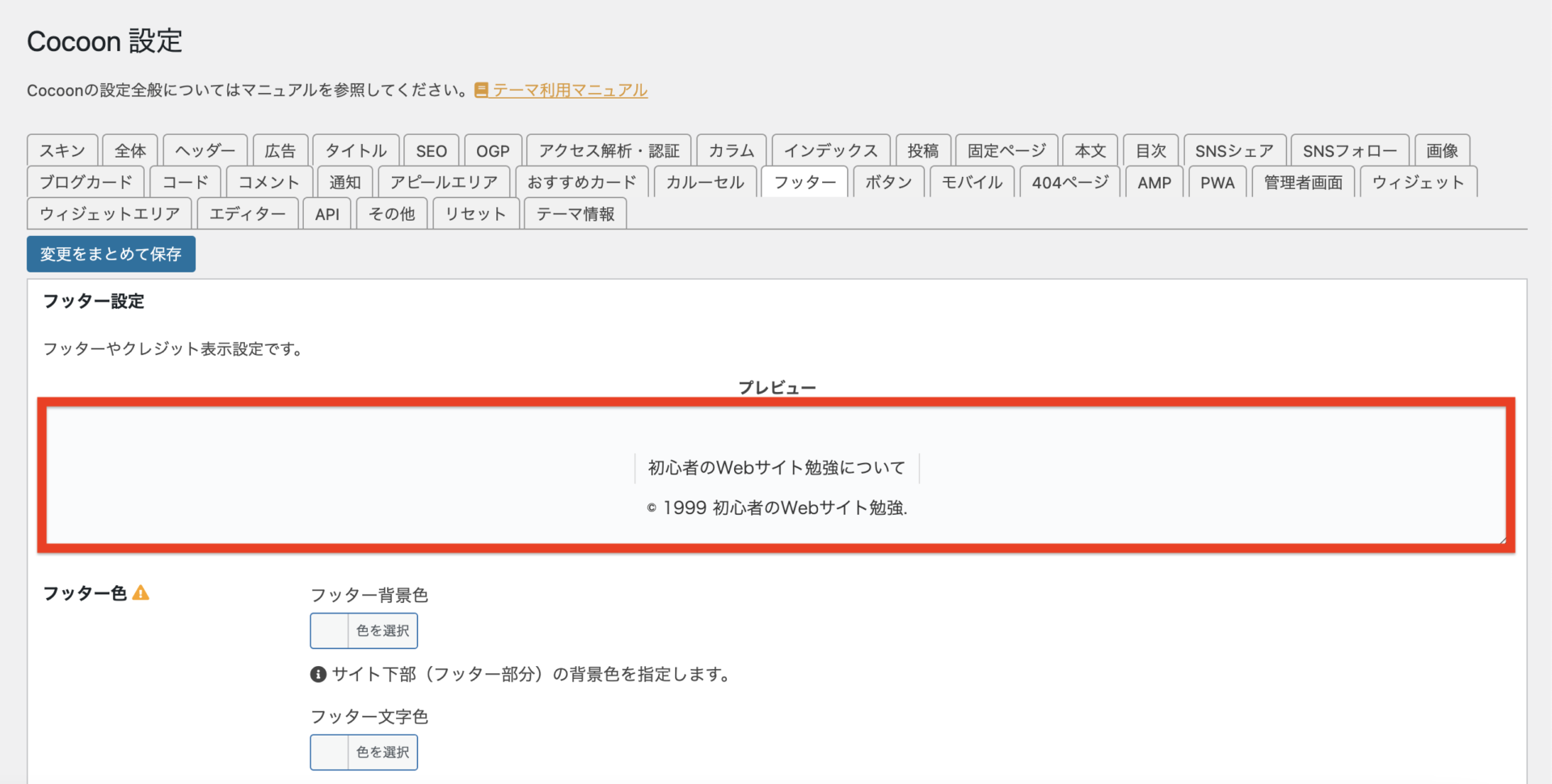
Task: Click the footer color warning icon
Action: [141, 592]
